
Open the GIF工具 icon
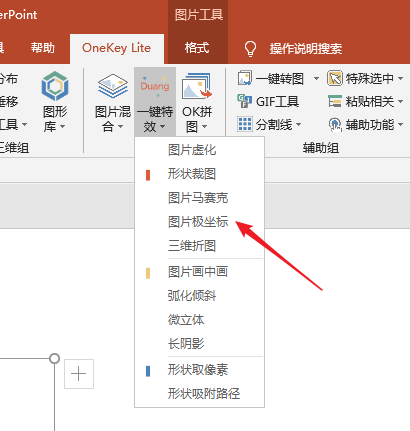[x=244, y=101]
